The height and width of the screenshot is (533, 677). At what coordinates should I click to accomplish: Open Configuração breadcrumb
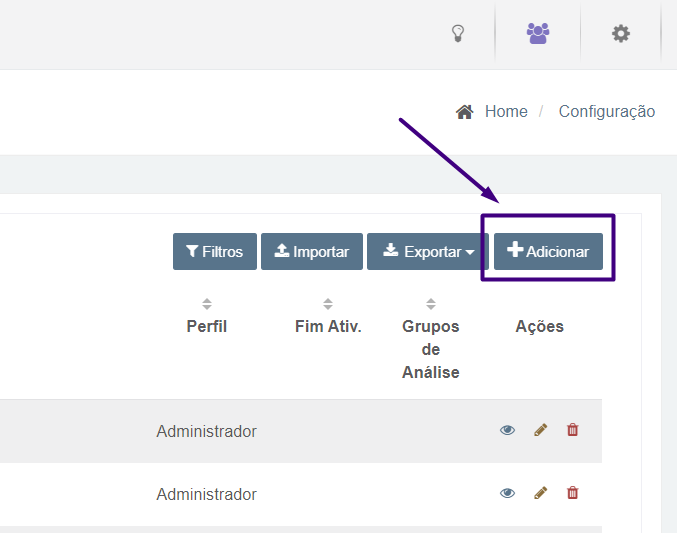click(x=606, y=112)
